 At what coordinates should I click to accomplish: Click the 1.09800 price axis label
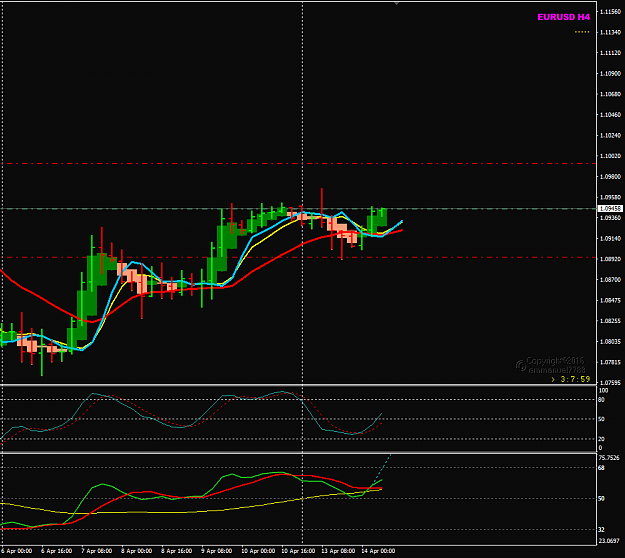tap(610, 177)
